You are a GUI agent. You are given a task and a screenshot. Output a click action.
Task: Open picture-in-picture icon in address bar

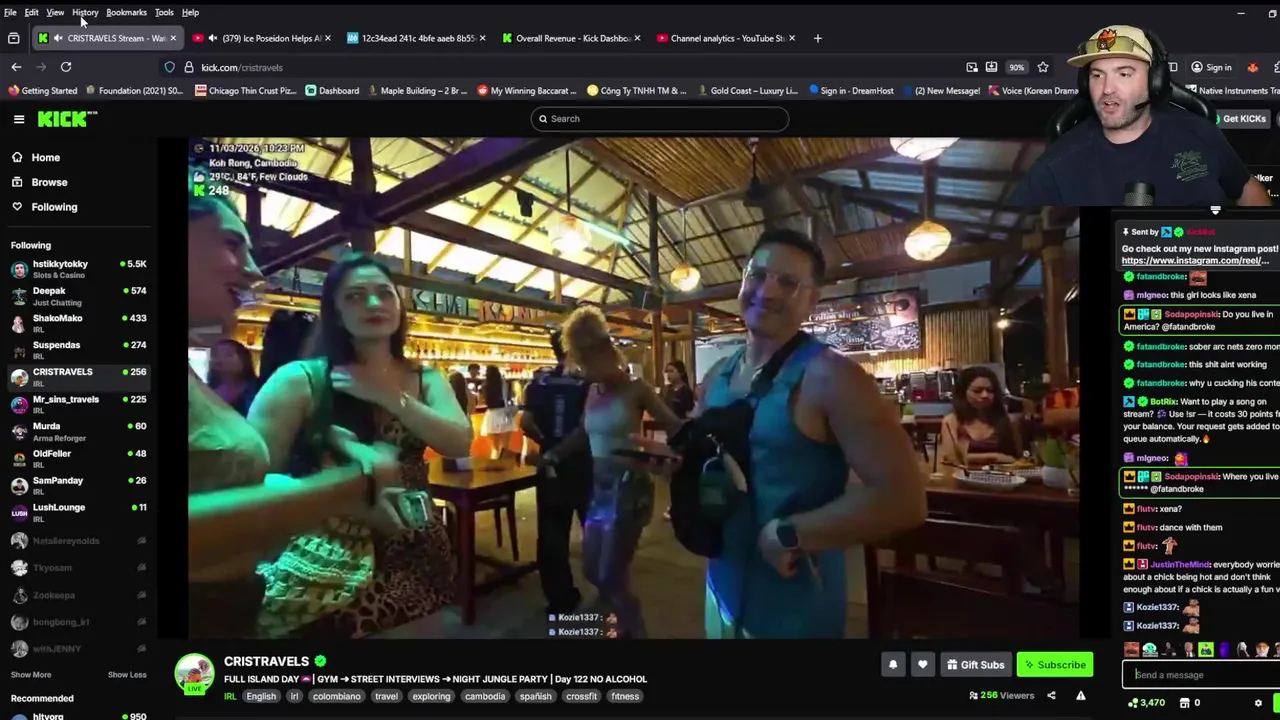(972, 67)
